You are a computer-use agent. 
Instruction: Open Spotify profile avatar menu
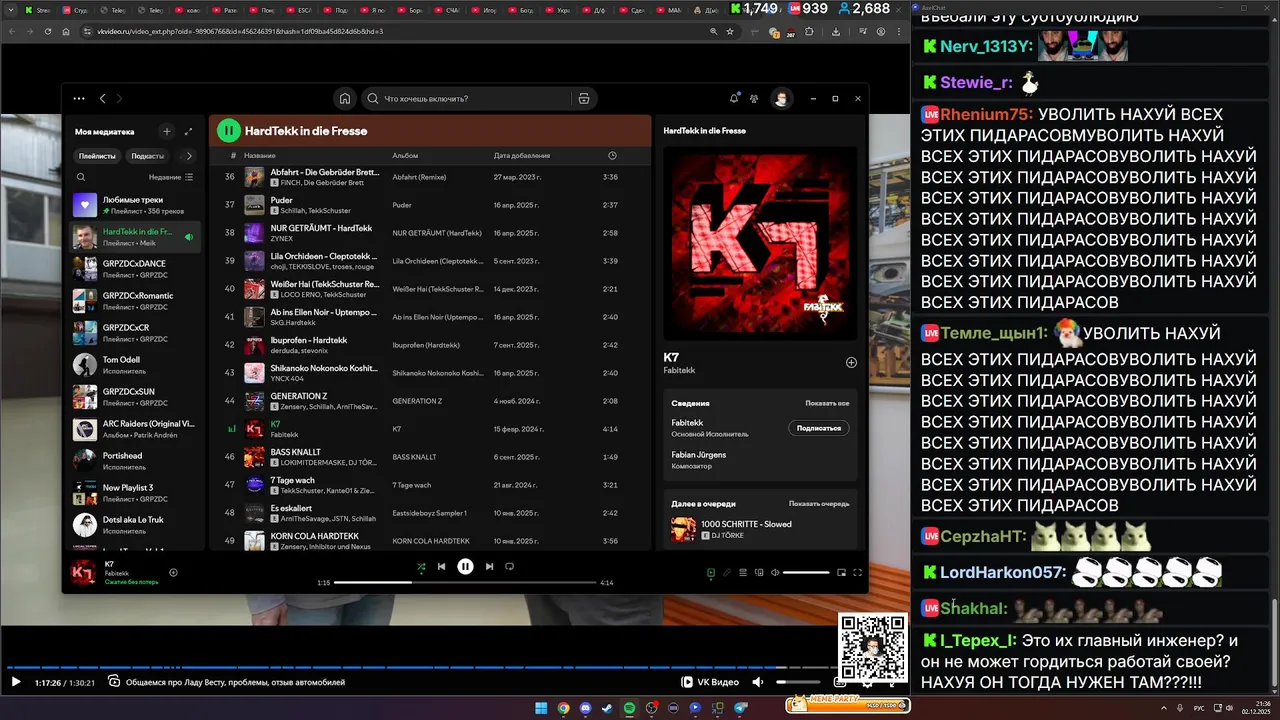782,98
